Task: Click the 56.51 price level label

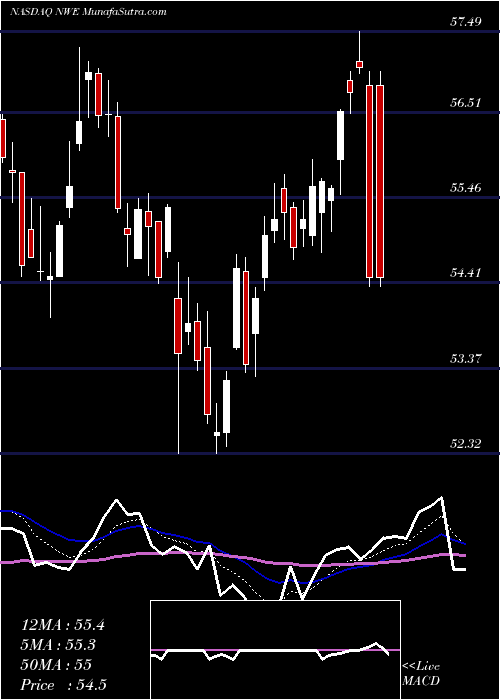Action: (466, 103)
